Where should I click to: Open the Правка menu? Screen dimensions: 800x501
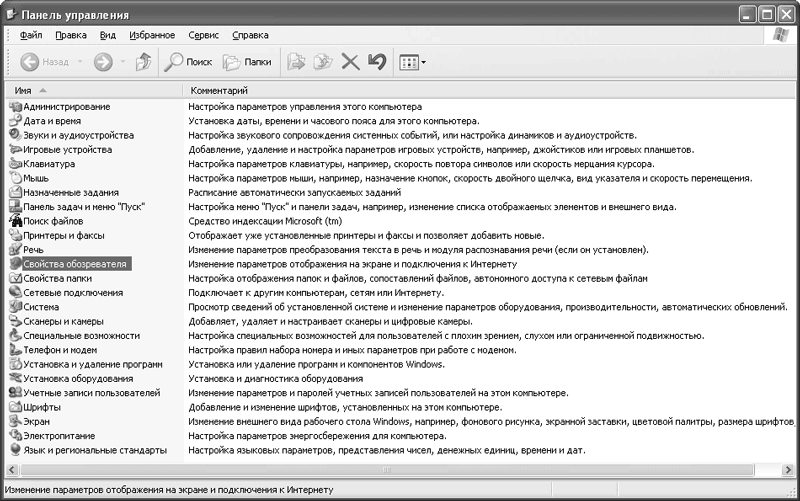[x=71, y=35]
